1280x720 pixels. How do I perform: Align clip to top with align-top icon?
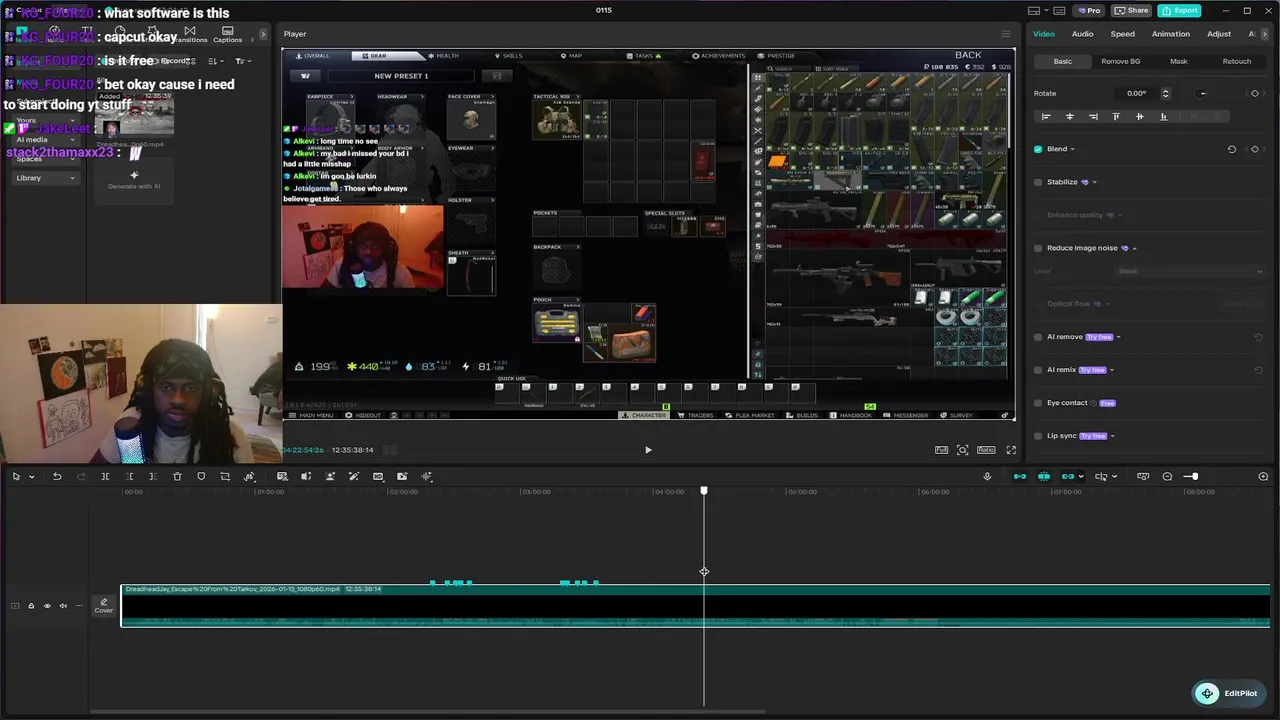pos(1116,117)
